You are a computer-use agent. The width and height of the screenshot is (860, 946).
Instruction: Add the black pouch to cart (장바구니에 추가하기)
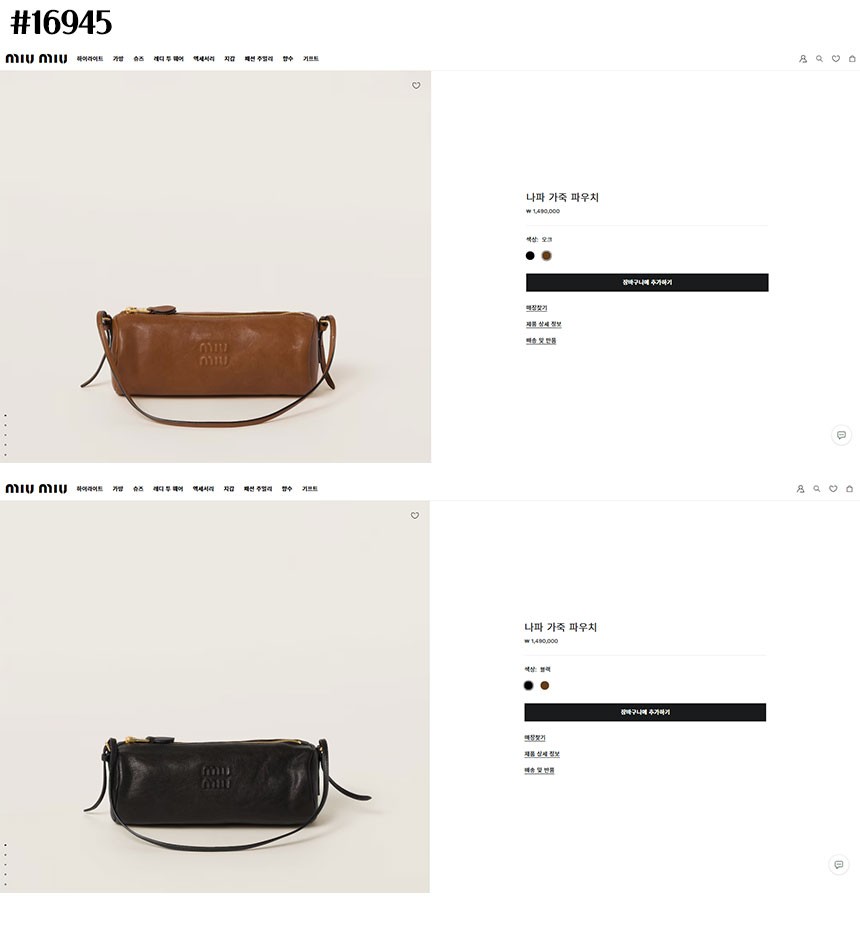click(645, 712)
